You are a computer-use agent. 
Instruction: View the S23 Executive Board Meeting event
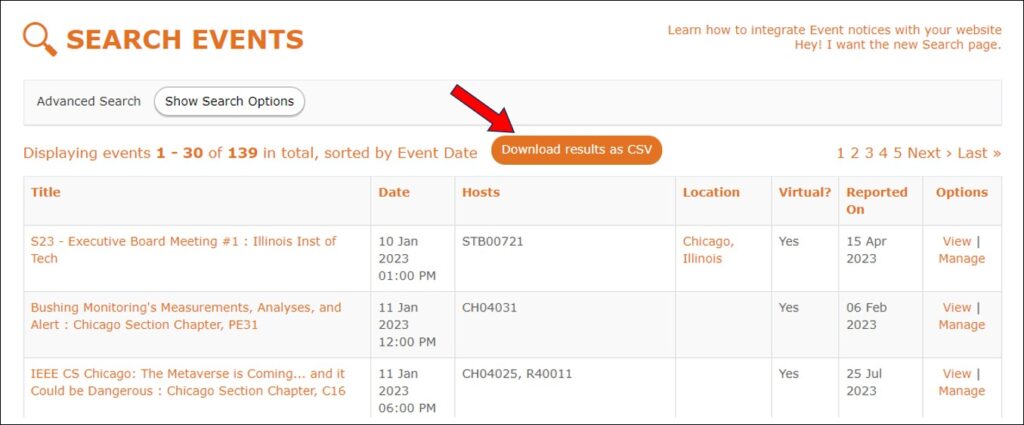click(x=957, y=242)
